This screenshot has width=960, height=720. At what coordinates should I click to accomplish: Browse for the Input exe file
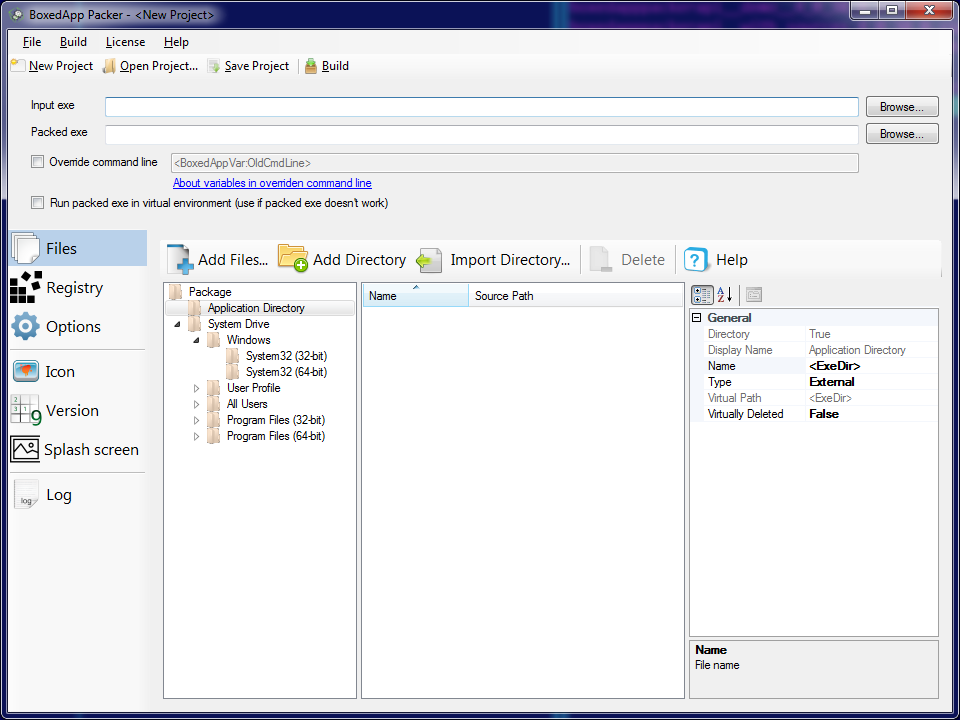click(901, 107)
